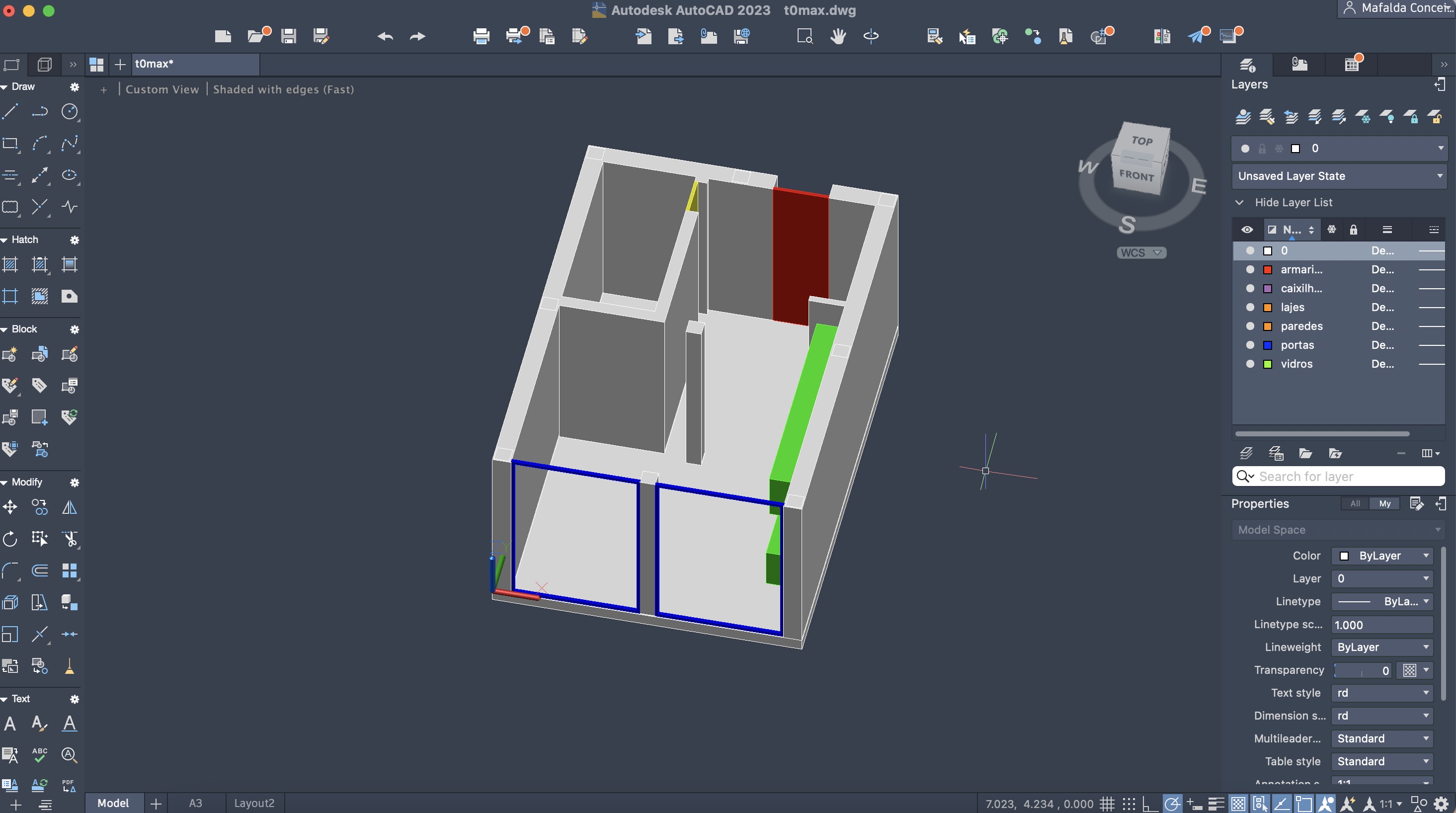The height and width of the screenshot is (813, 1456).
Task: Toggle grid display in status bar
Action: tap(1107, 804)
